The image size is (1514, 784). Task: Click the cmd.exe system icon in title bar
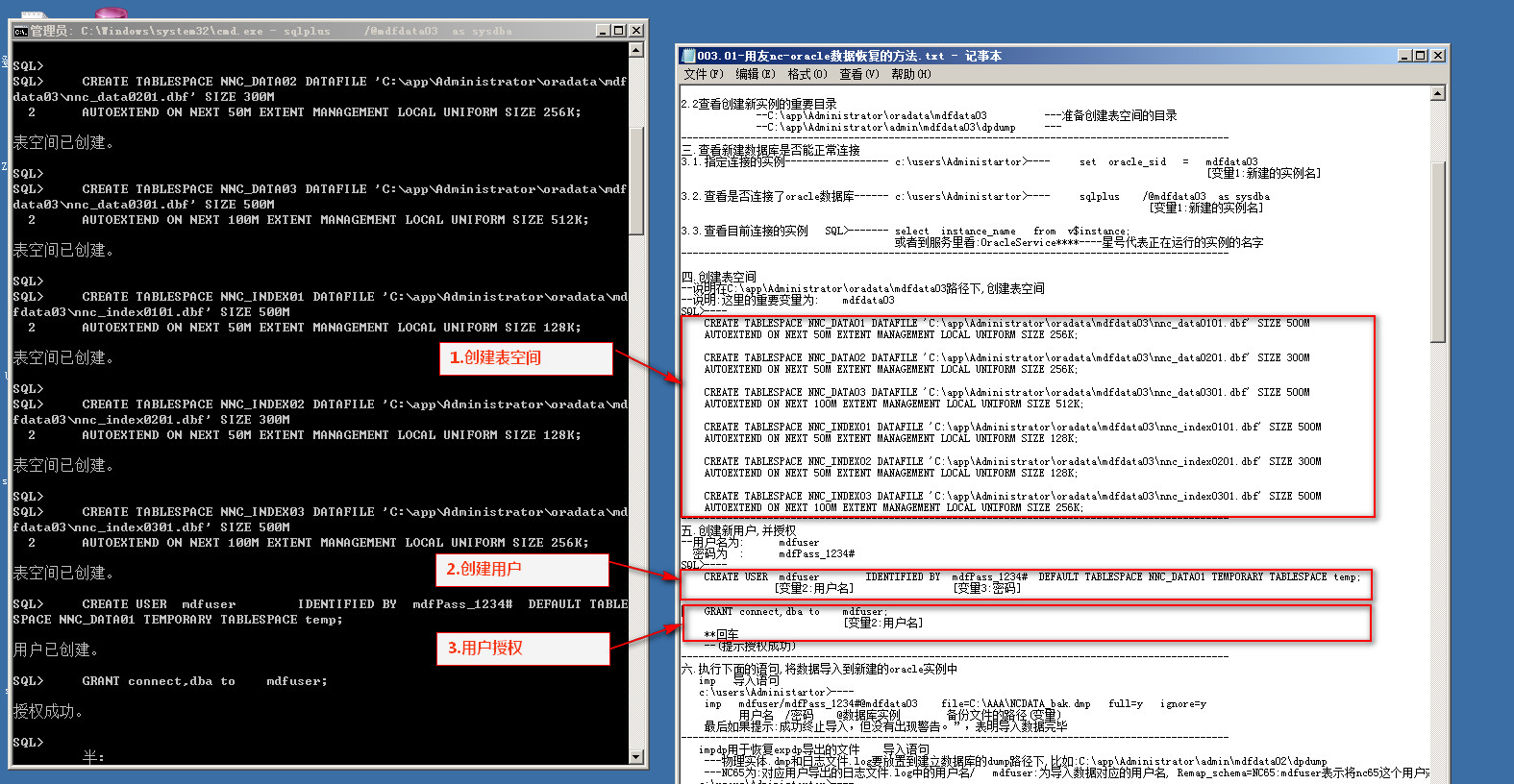click(20, 31)
